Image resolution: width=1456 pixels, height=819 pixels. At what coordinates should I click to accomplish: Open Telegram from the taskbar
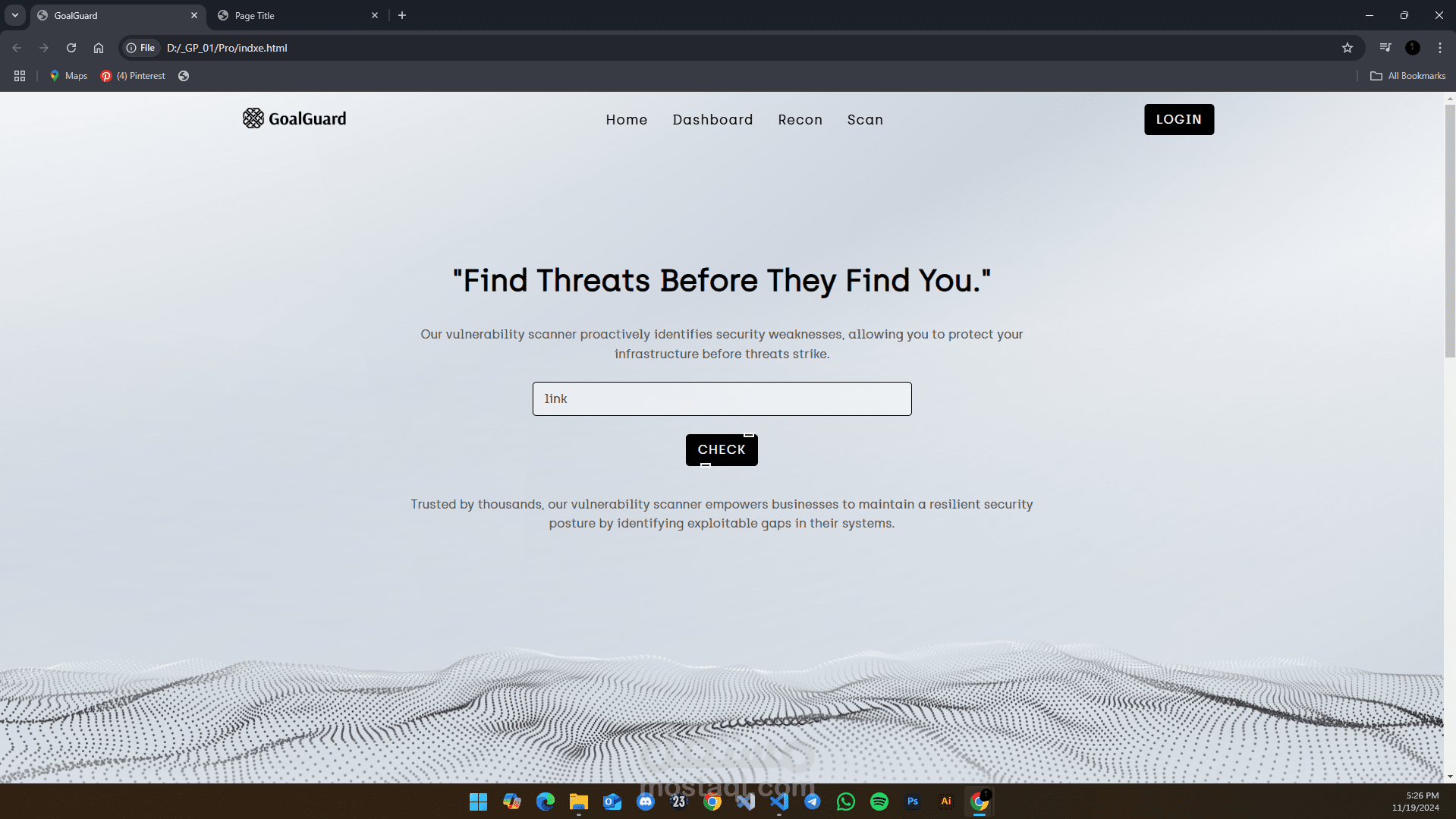(x=813, y=802)
